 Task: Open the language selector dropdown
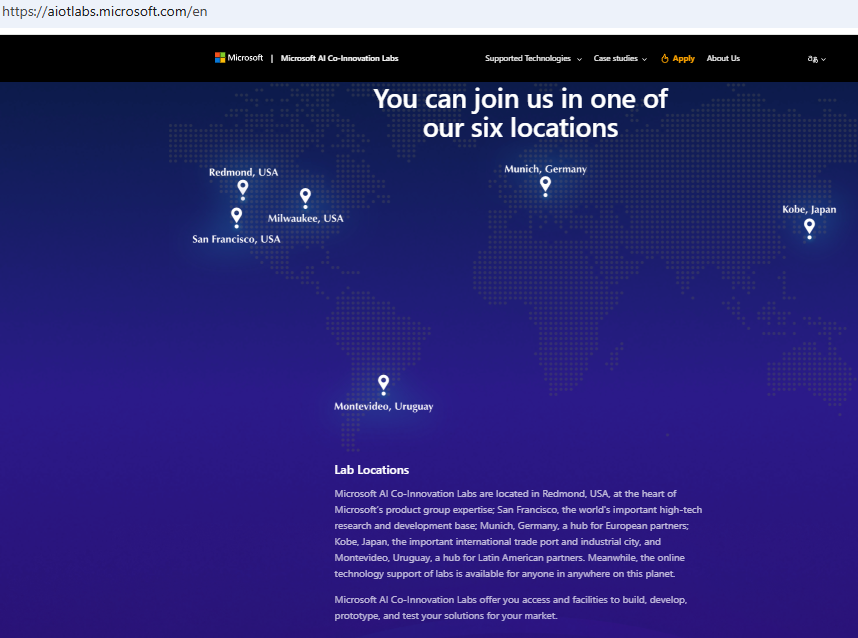coord(816,59)
